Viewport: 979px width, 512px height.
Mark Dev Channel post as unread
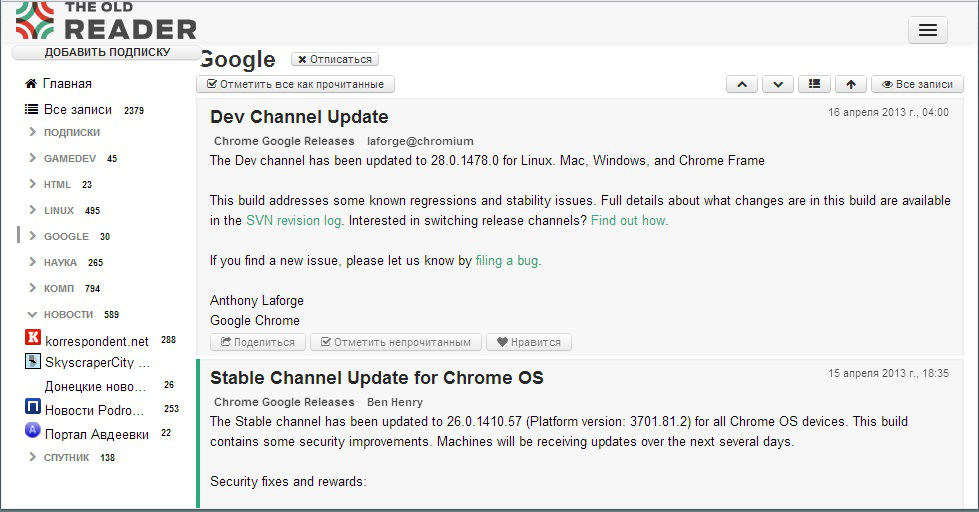[x=396, y=342]
